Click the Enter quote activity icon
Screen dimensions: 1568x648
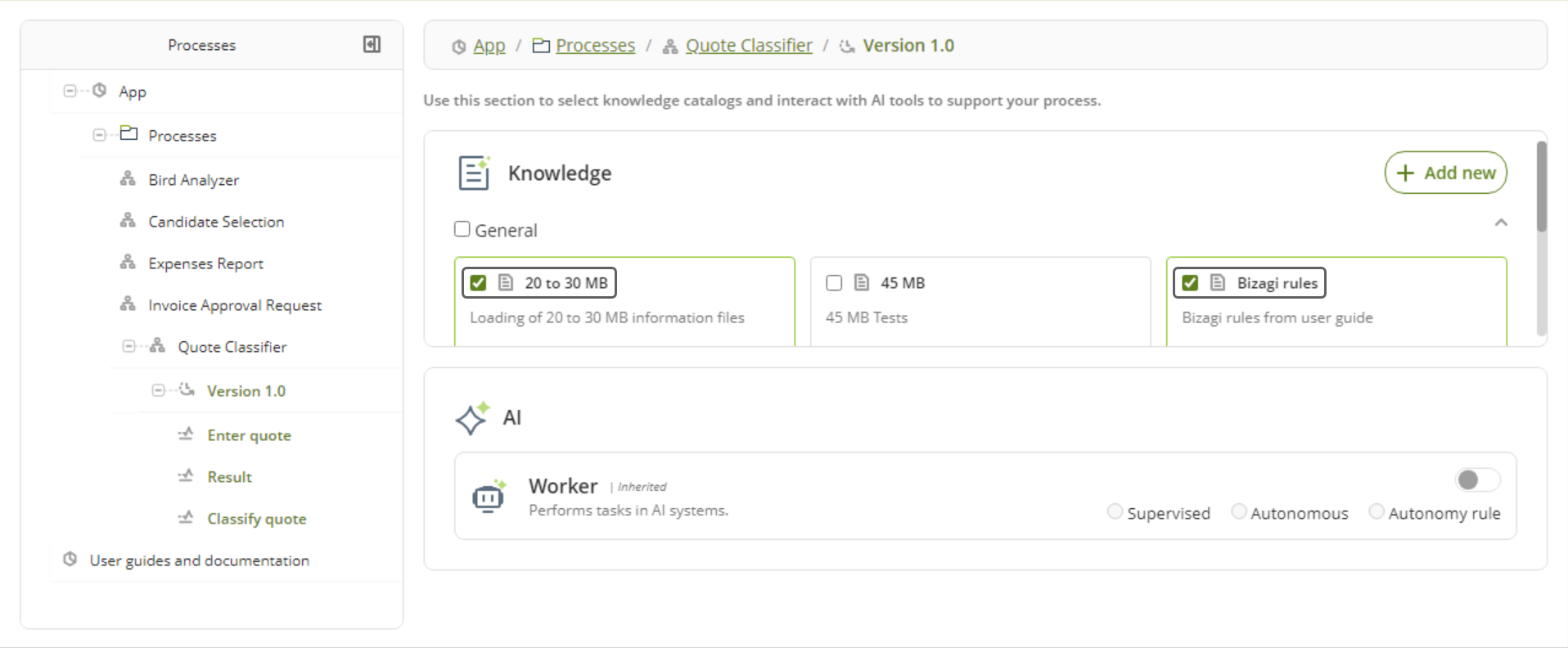pyautogui.click(x=187, y=434)
